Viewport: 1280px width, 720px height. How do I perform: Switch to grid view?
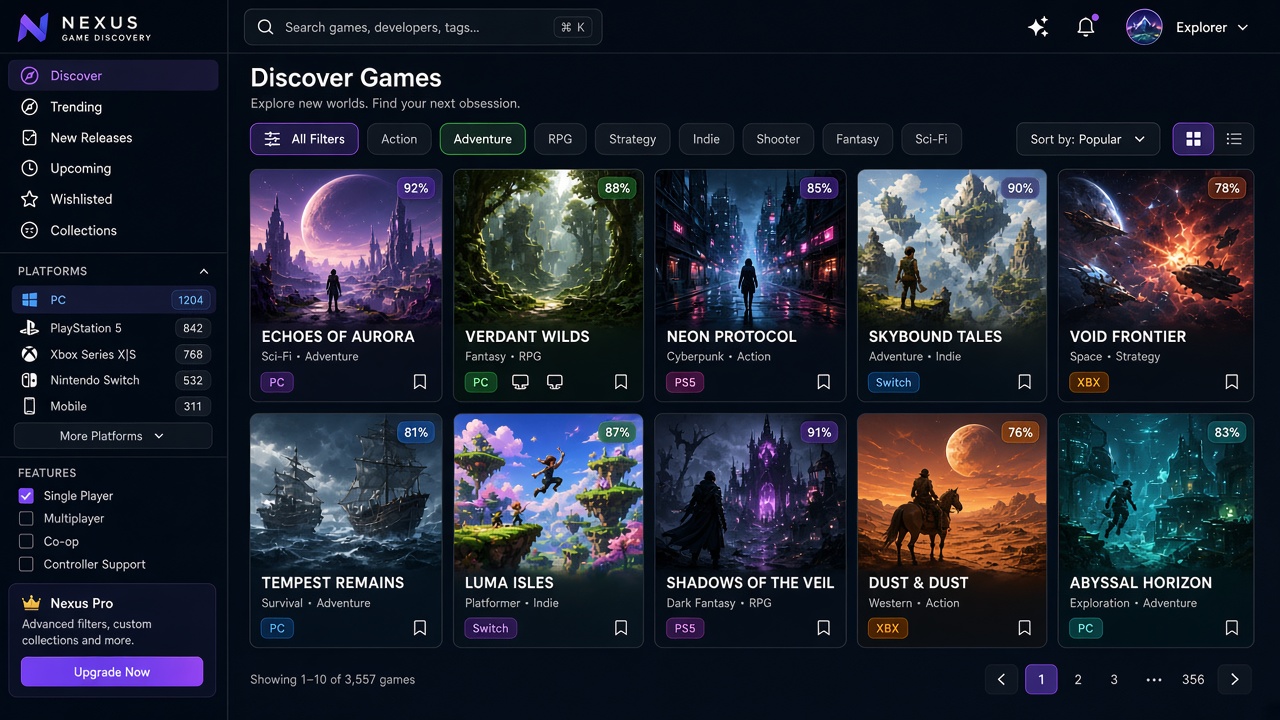(1193, 139)
